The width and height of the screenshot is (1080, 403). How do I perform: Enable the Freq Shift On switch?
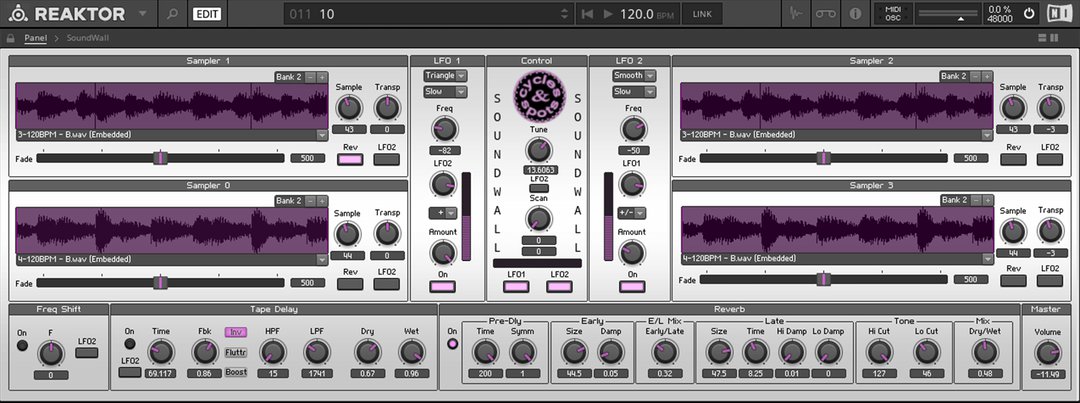pos(22,346)
